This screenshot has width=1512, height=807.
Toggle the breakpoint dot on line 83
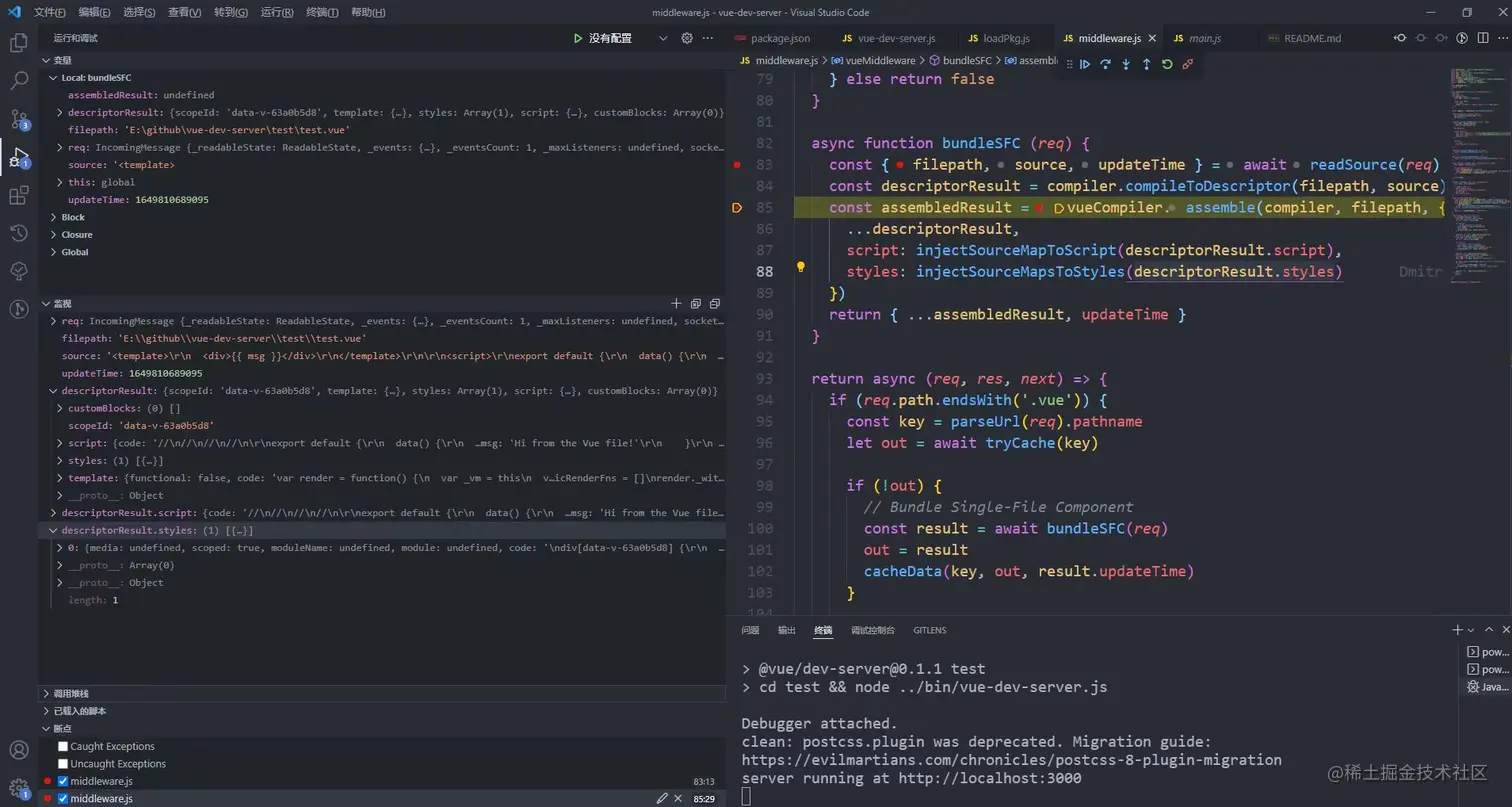(x=737, y=164)
